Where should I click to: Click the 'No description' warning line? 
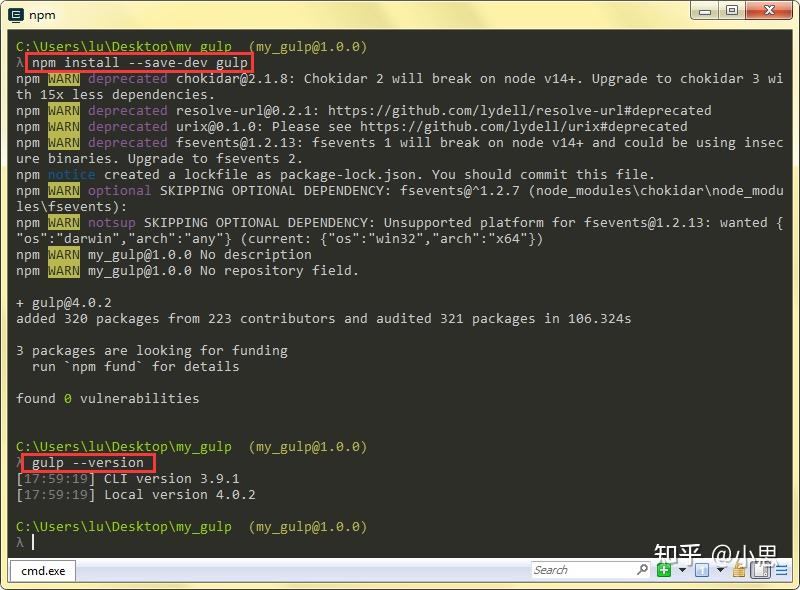(x=164, y=254)
